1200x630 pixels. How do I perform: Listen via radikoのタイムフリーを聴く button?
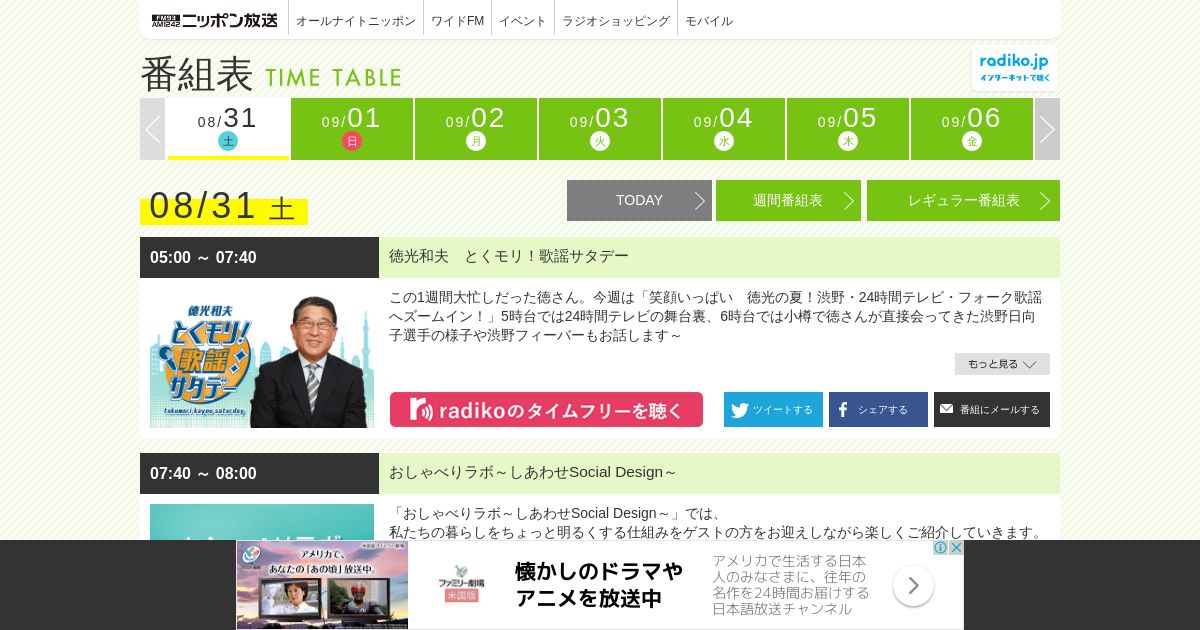(546, 410)
